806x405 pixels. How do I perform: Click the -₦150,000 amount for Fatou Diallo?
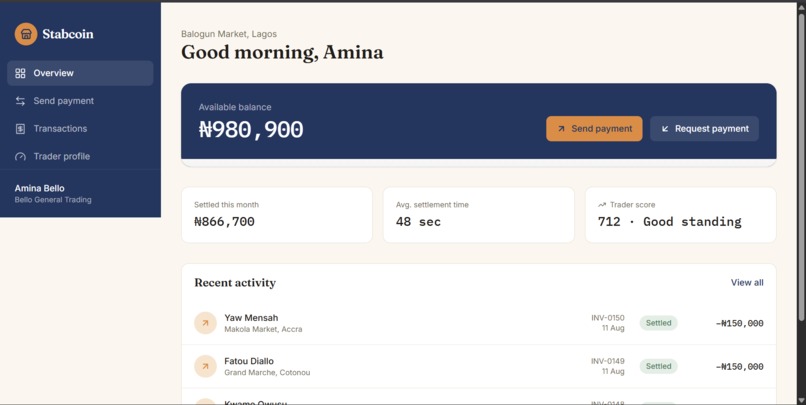(x=739, y=366)
